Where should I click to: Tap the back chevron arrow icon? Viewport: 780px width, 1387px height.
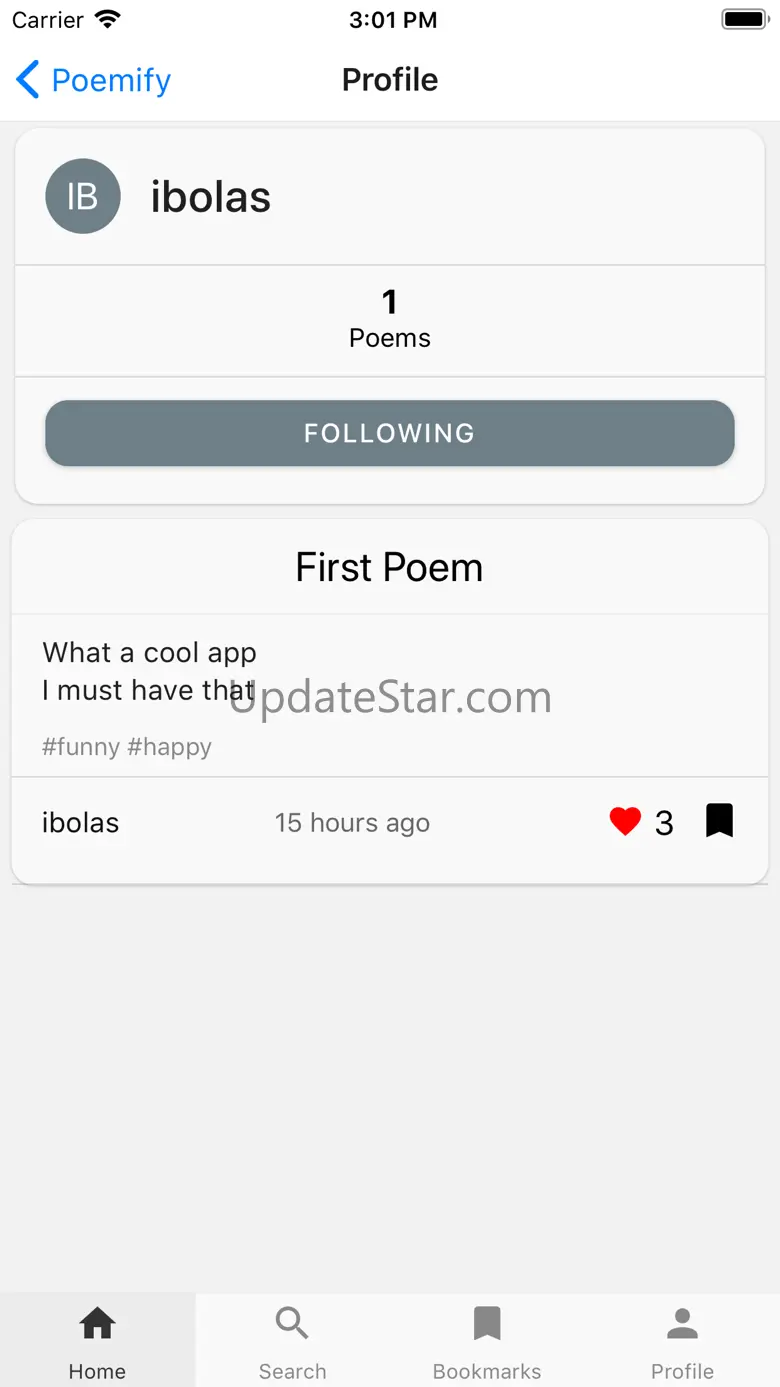(28, 80)
